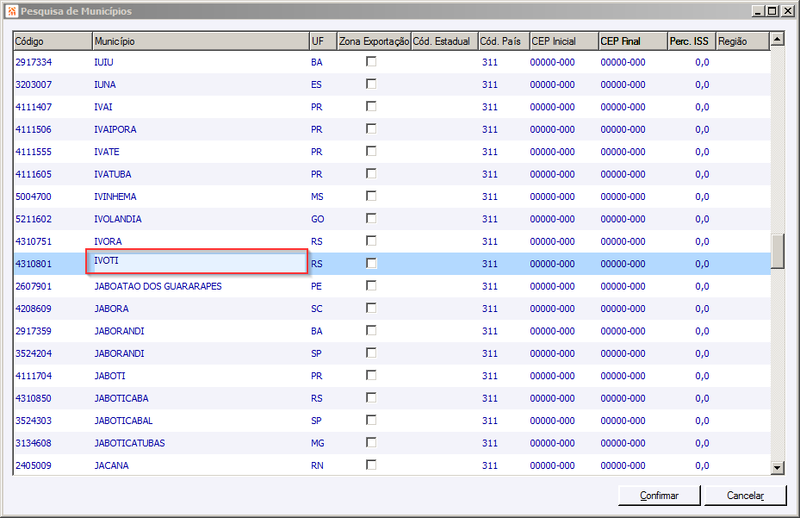Click scrollbar up arrow
This screenshot has height=518, width=800.
(777, 39)
